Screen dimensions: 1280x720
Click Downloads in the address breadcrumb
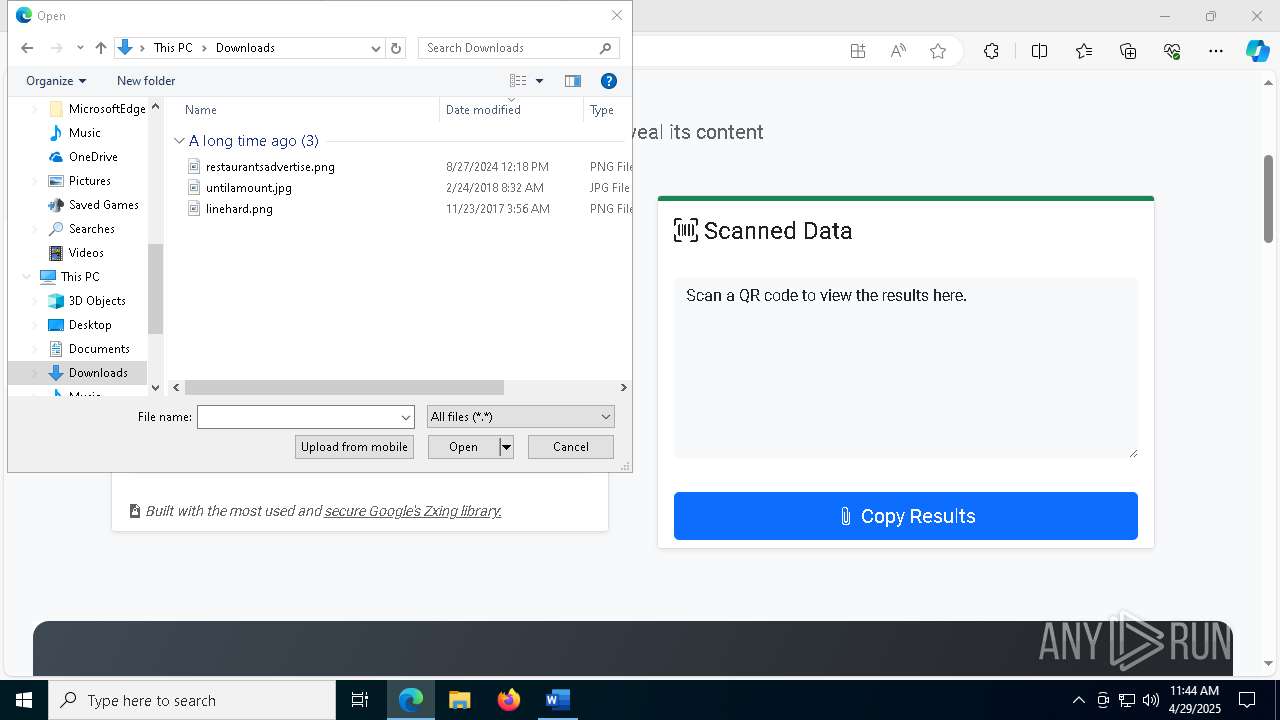click(245, 48)
